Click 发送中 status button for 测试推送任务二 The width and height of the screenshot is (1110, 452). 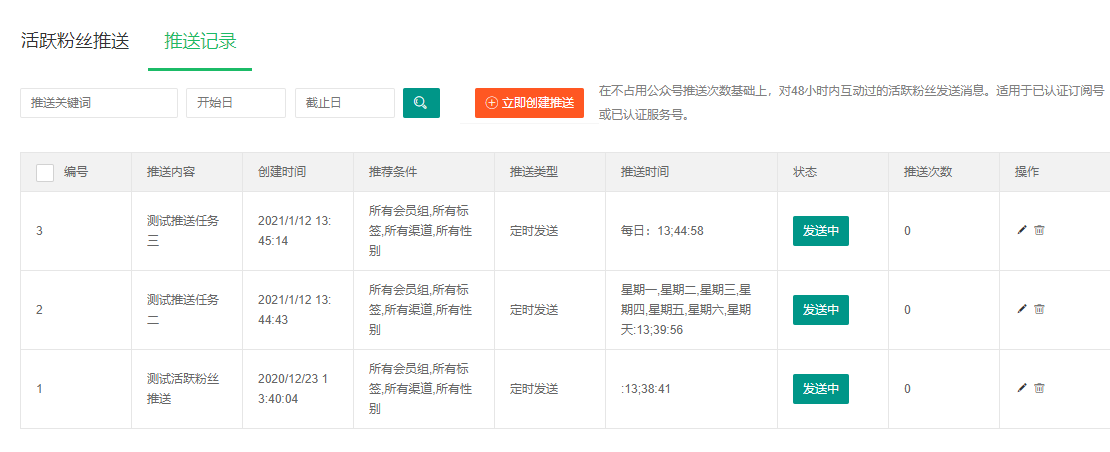click(x=820, y=310)
